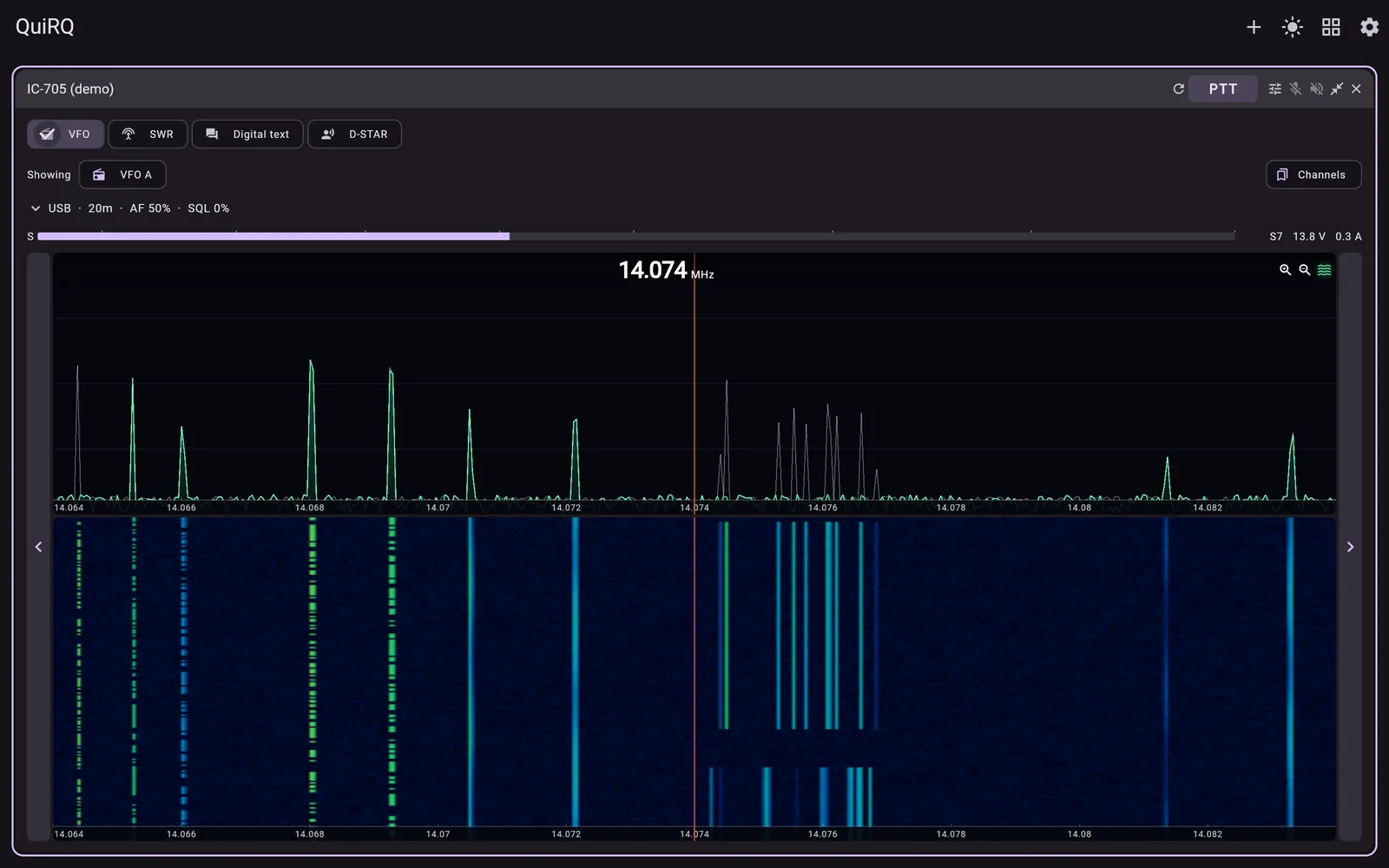The width and height of the screenshot is (1389, 868).
Task: Click the 20m band label
Action: pos(100,208)
